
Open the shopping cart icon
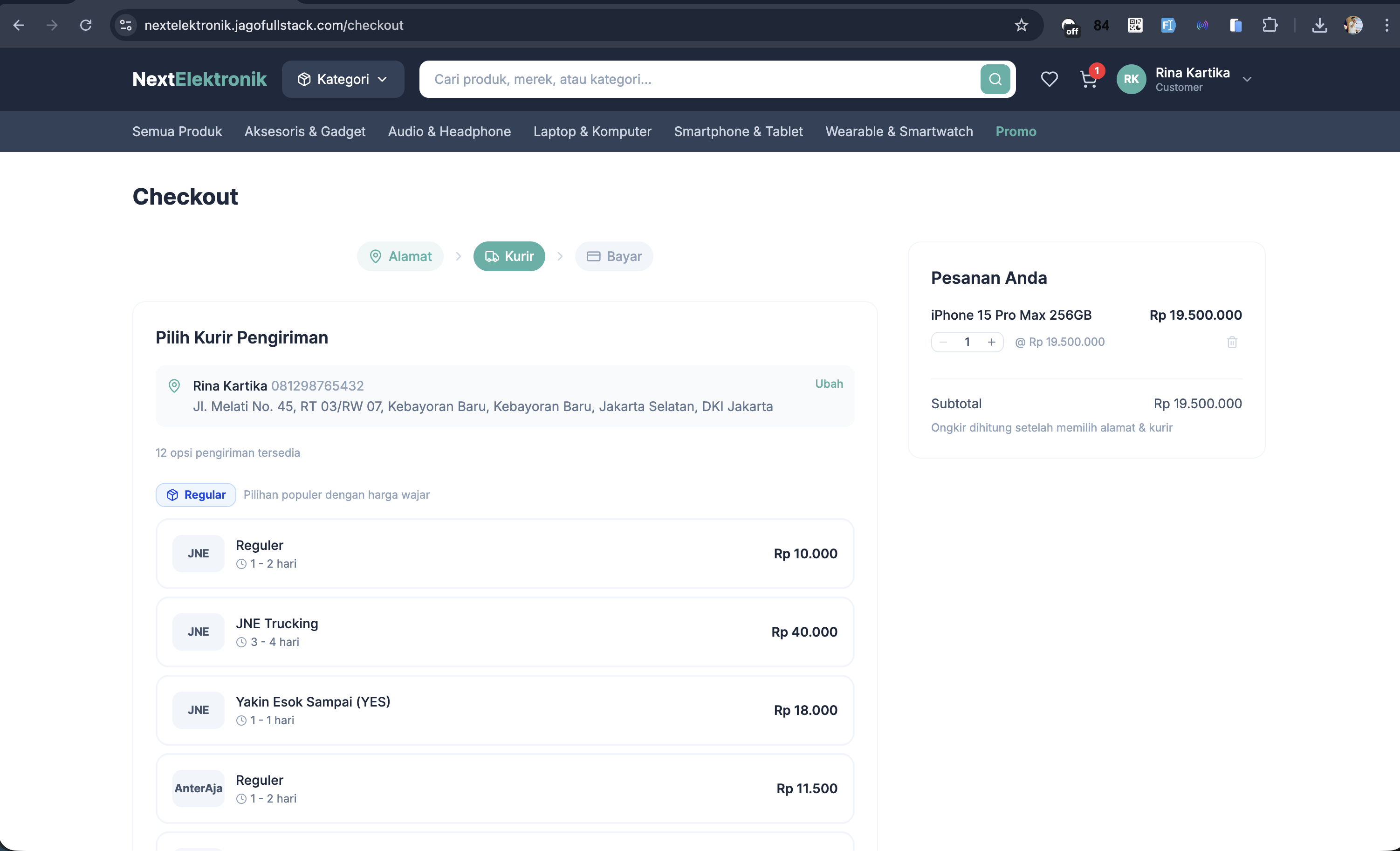pyautogui.click(x=1088, y=79)
